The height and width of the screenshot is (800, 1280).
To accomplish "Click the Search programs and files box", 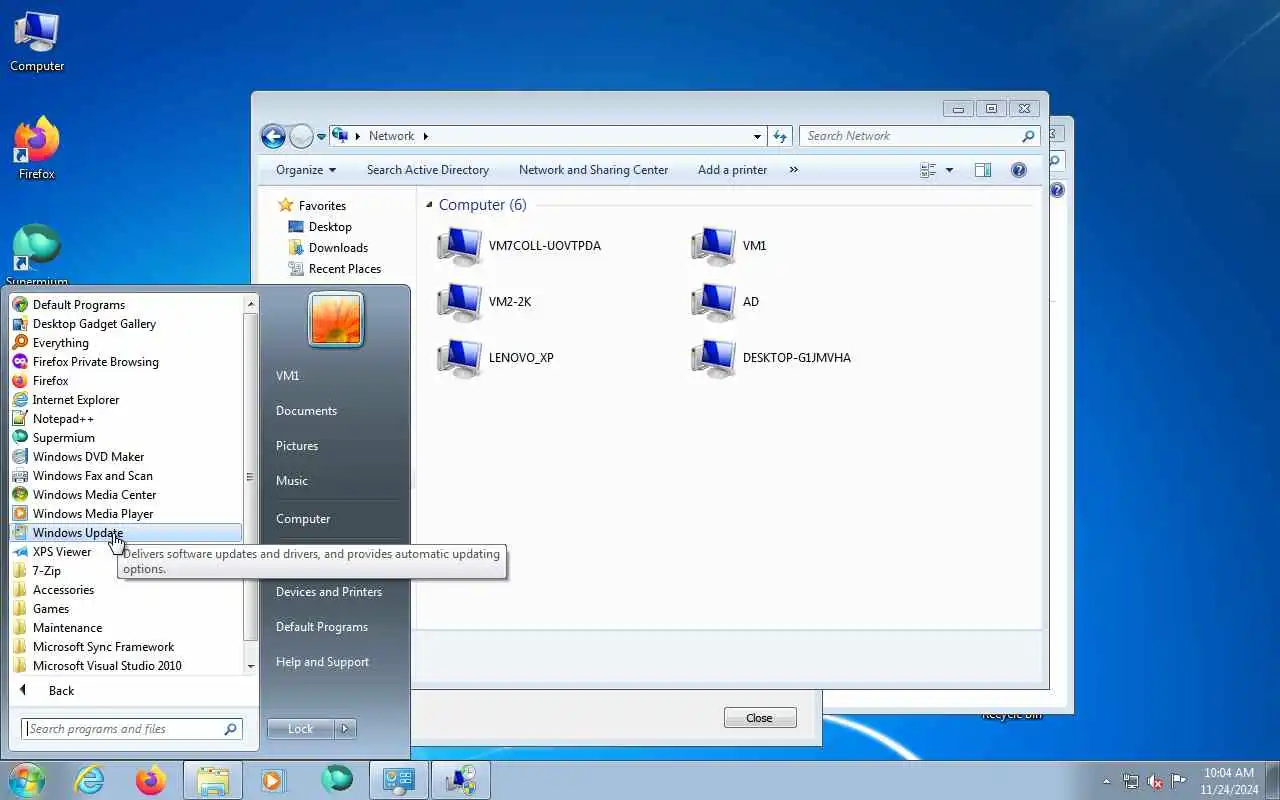I will pyautogui.click(x=131, y=729).
